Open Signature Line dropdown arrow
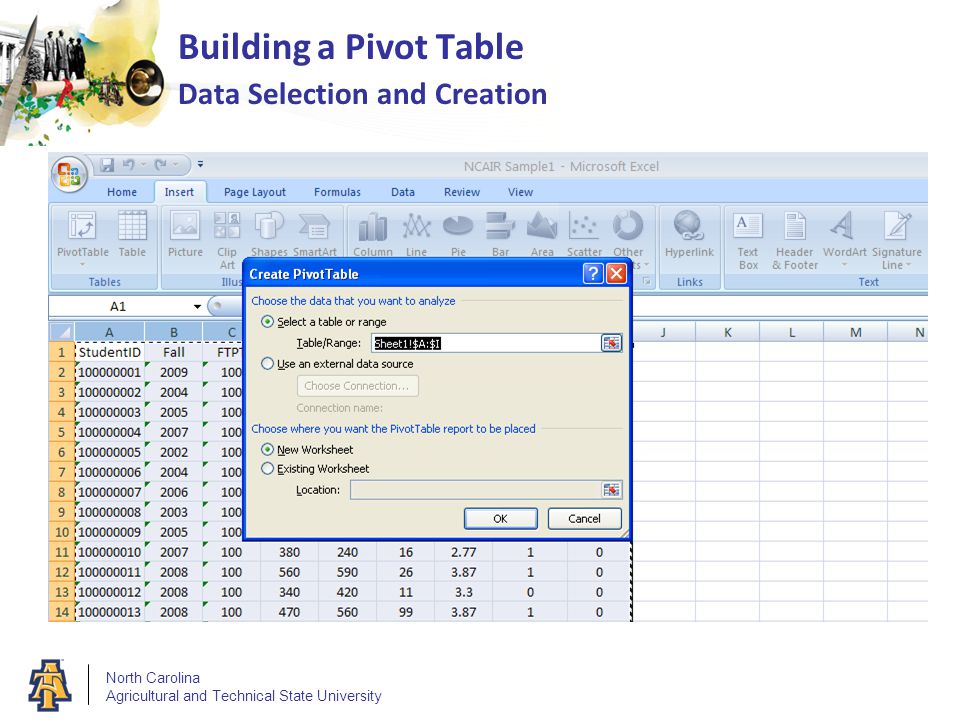 click(909, 265)
